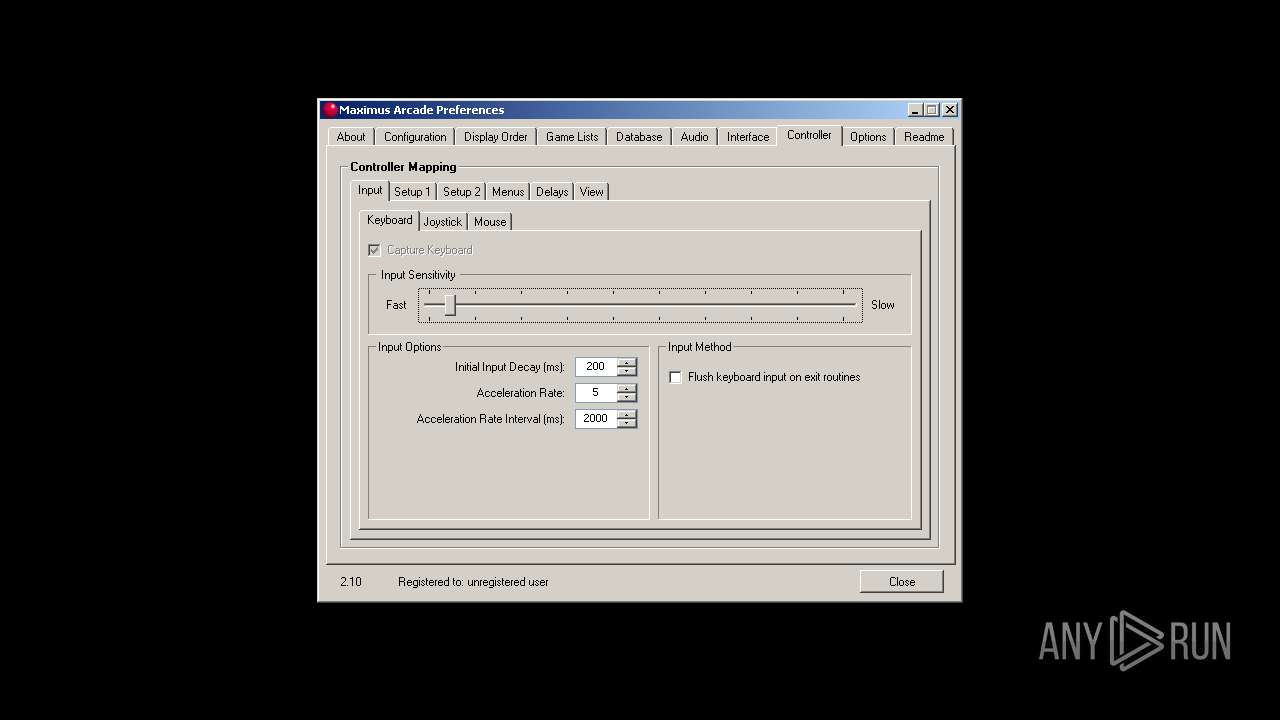Click the Input Sensitivity slider thumb

(450, 305)
